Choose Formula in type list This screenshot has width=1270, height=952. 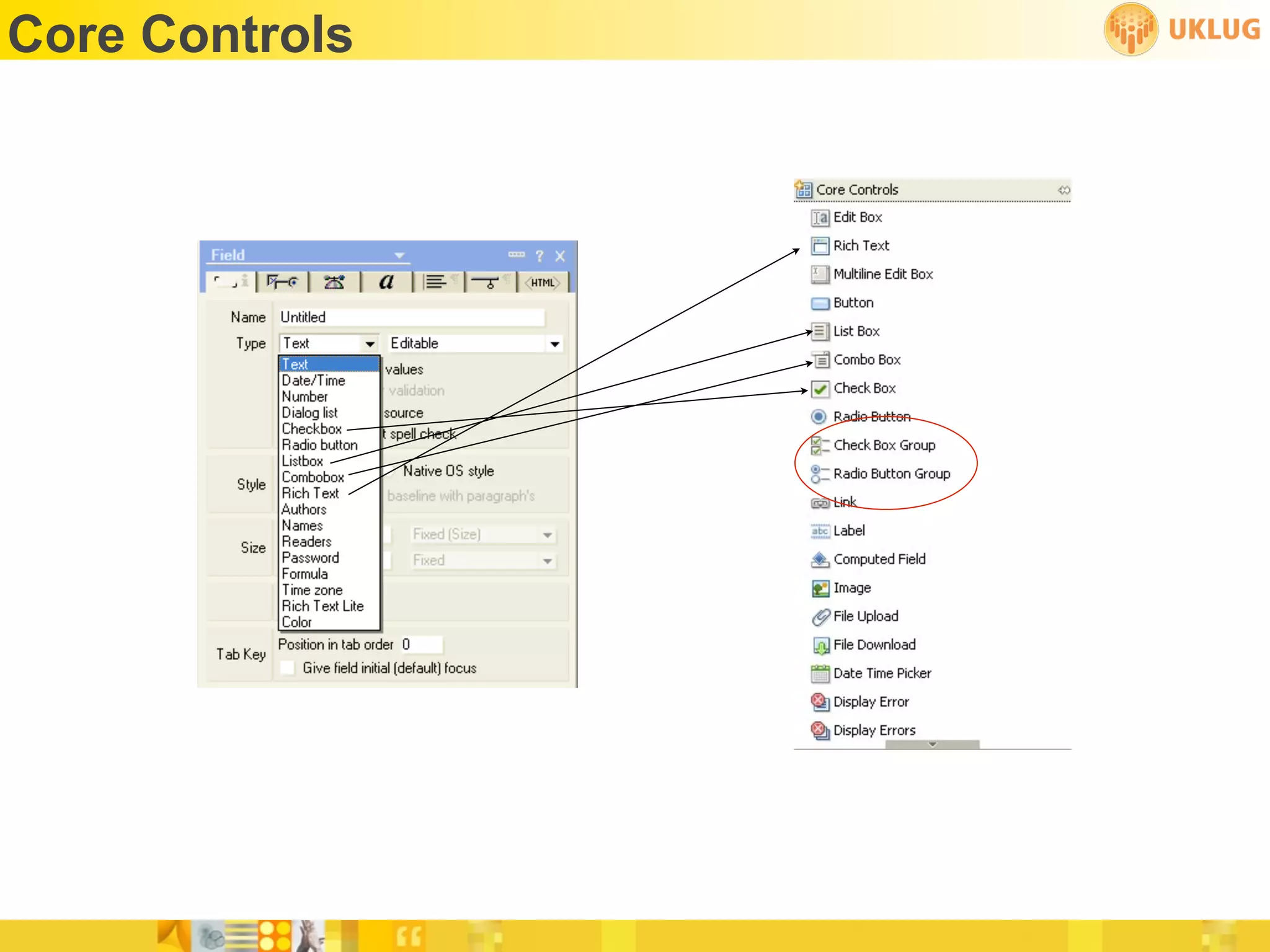(305, 574)
